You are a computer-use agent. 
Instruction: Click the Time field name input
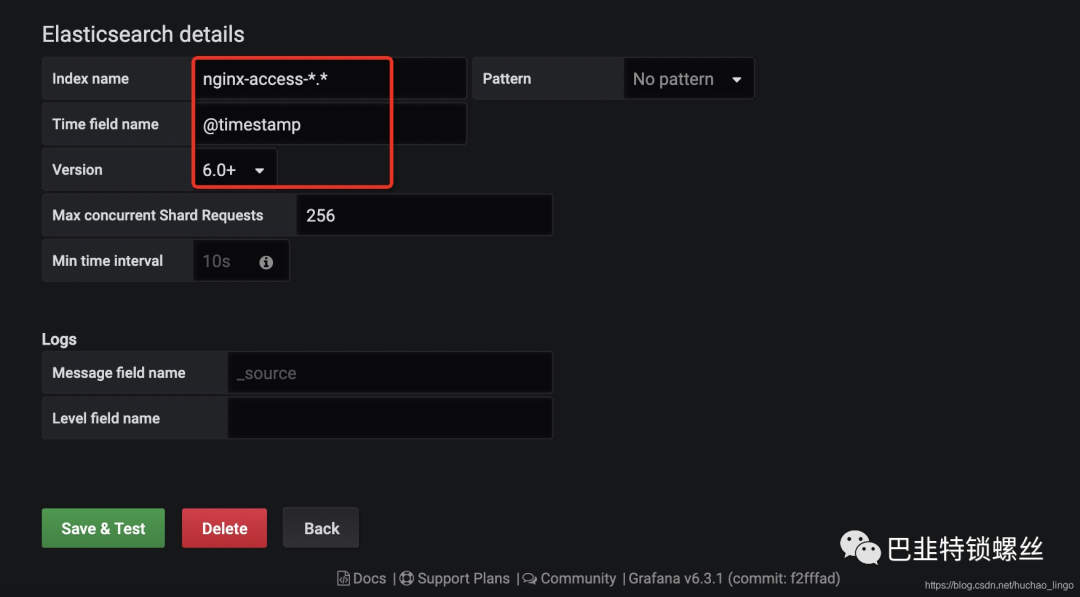point(329,124)
